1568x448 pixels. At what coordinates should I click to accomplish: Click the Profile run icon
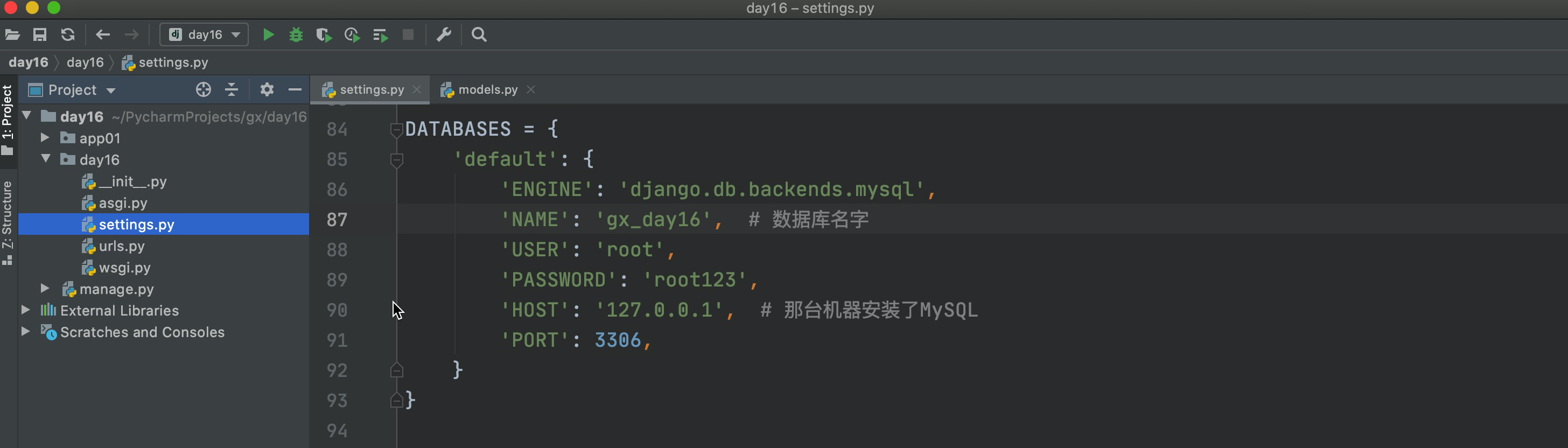[x=352, y=34]
